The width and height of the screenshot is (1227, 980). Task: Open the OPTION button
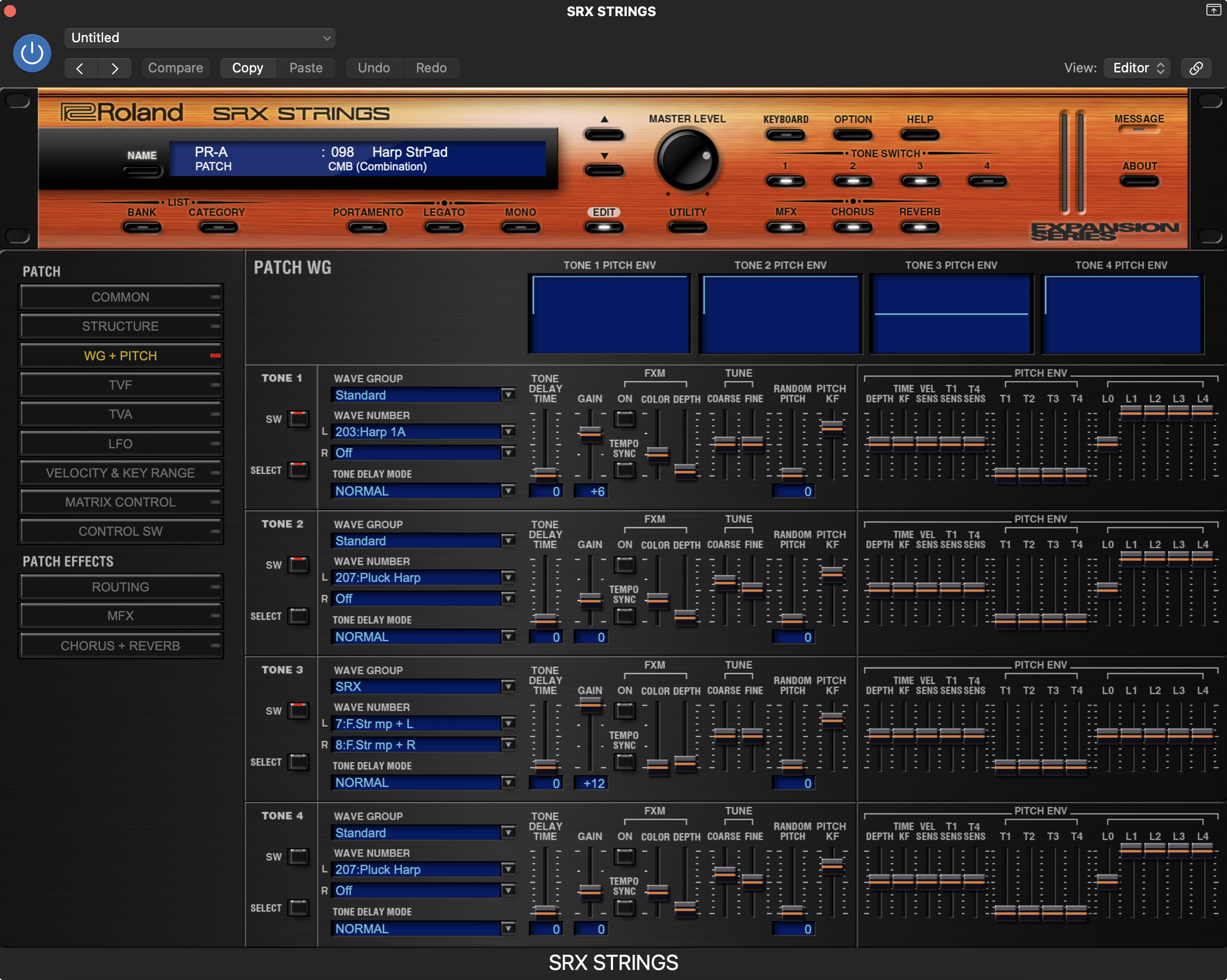[853, 136]
